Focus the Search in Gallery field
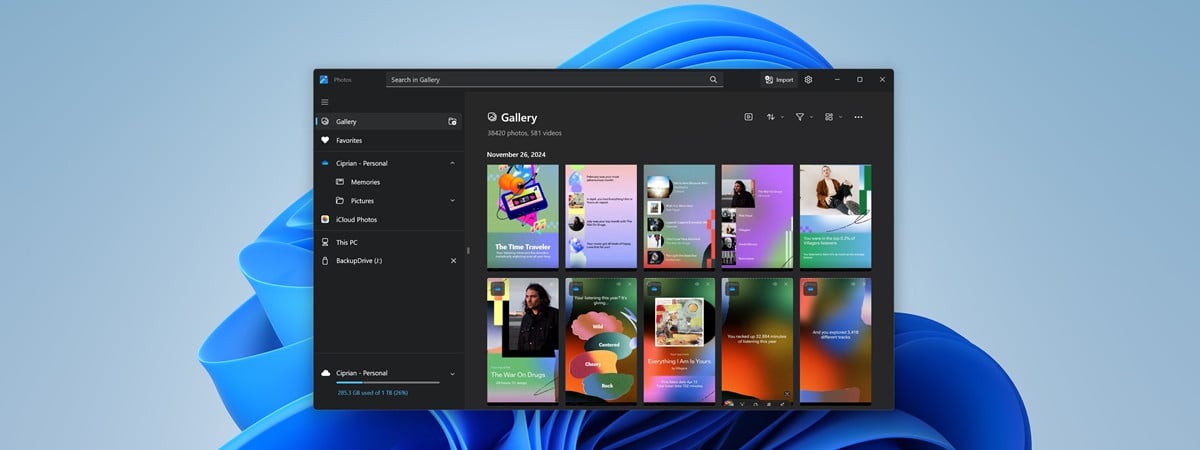The width and height of the screenshot is (1200, 450). (555, 80)
